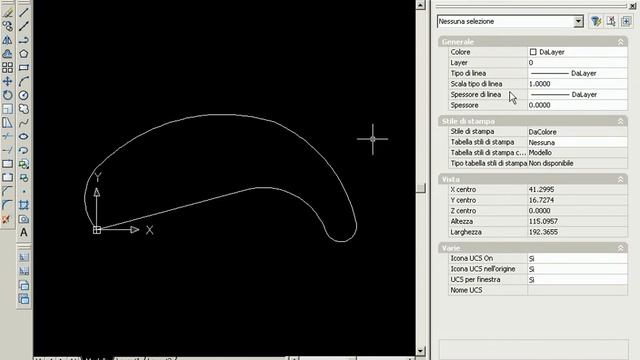Click Tabella stili di stampa 'Nessuna' value
Viewport: 640px width, 360px height.
click(x=578, y=142)
